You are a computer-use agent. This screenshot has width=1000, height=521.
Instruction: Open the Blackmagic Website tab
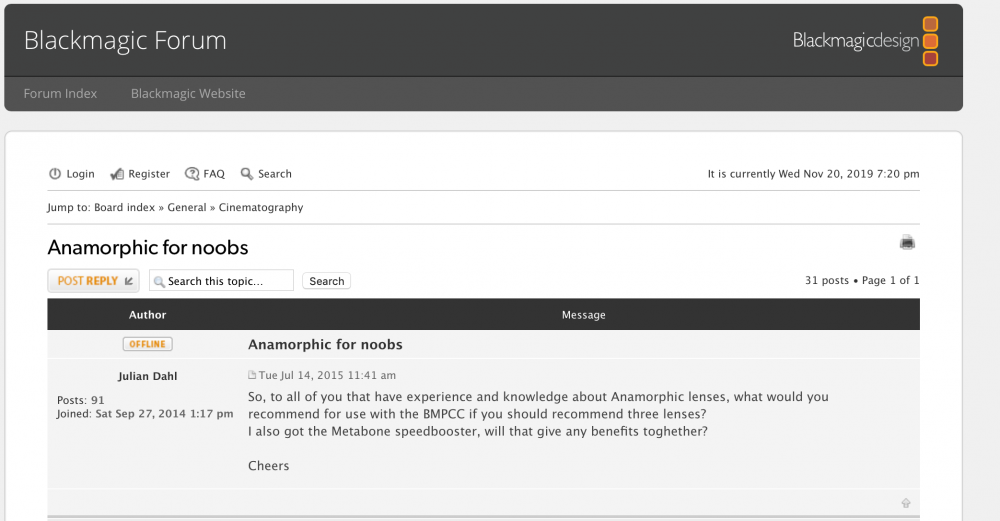point(188,93)
